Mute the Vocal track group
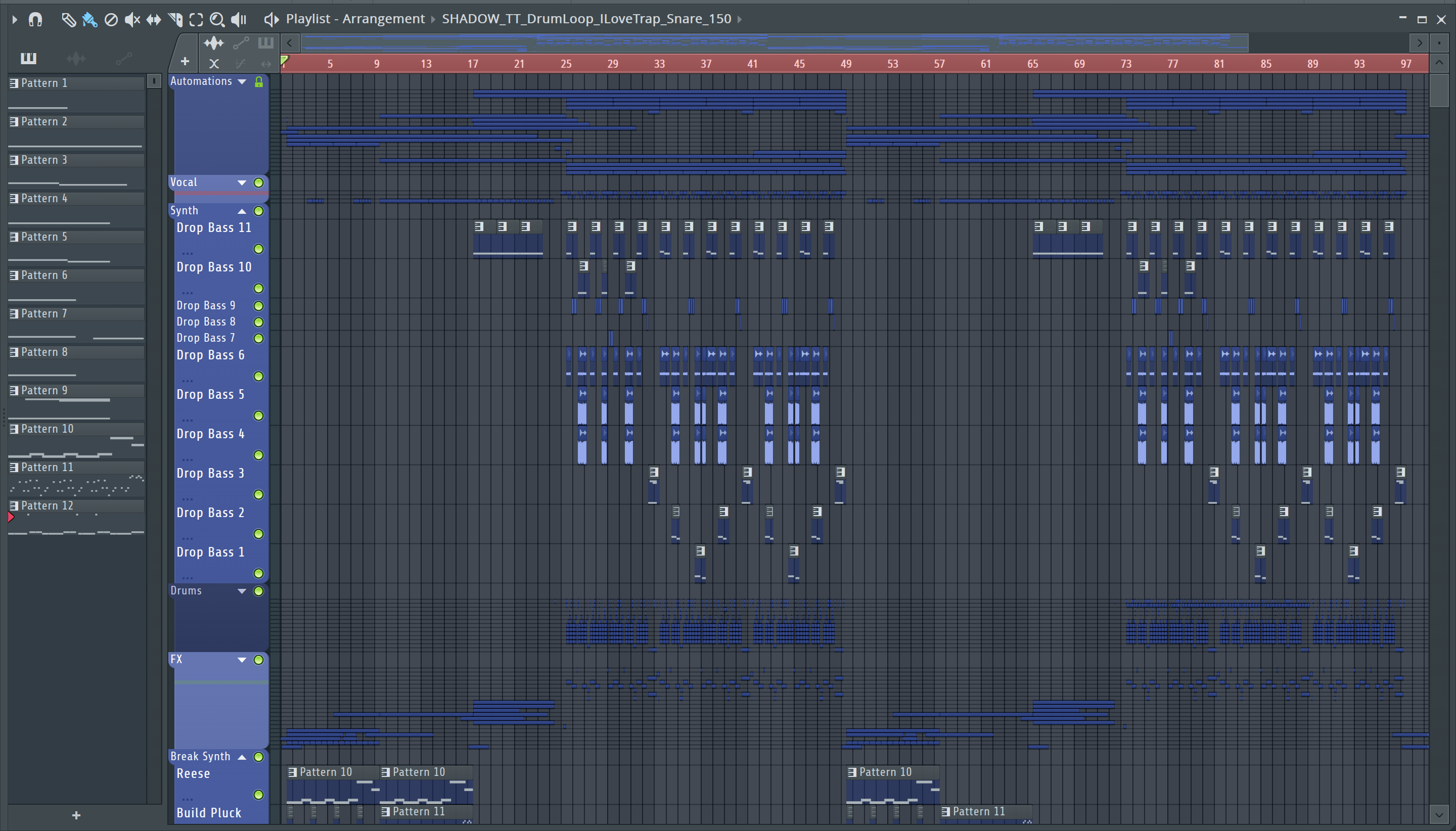Screen dimensions: 1456x831 [x=258, y=182]
